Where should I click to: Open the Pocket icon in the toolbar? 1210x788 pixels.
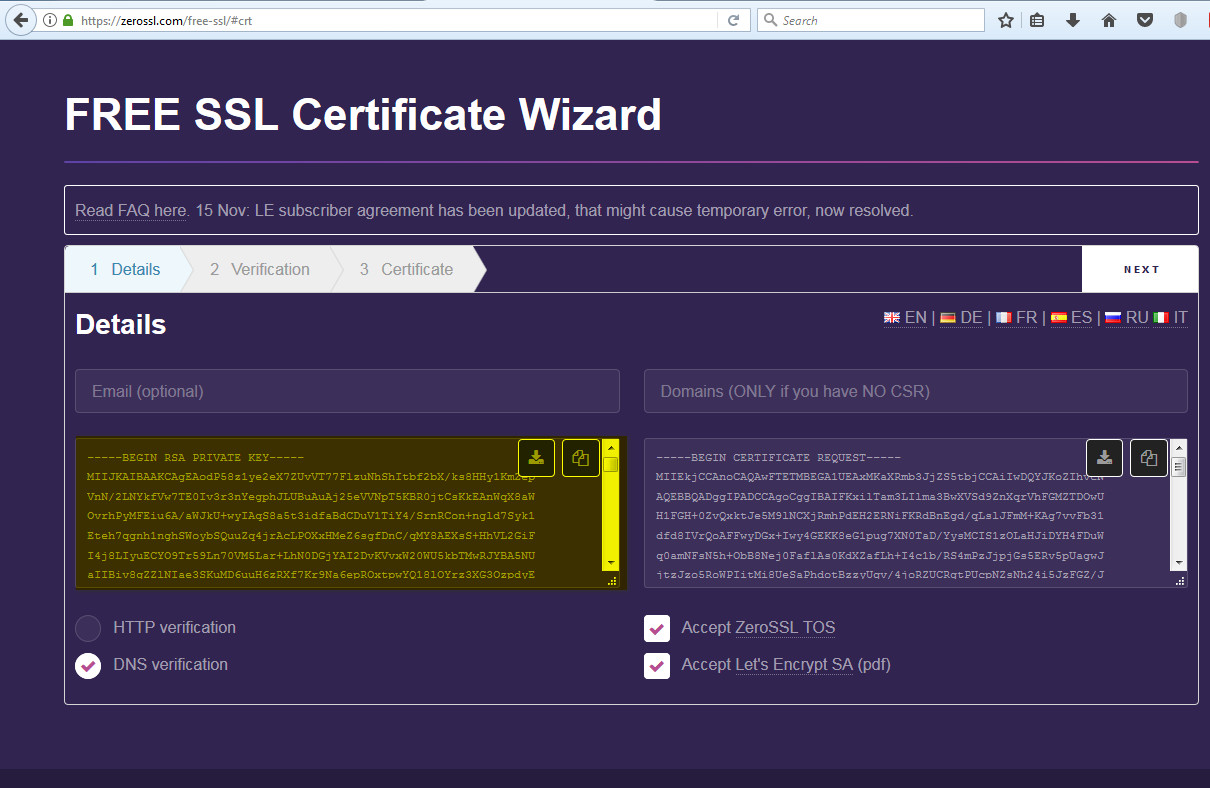click(1145, 20)
